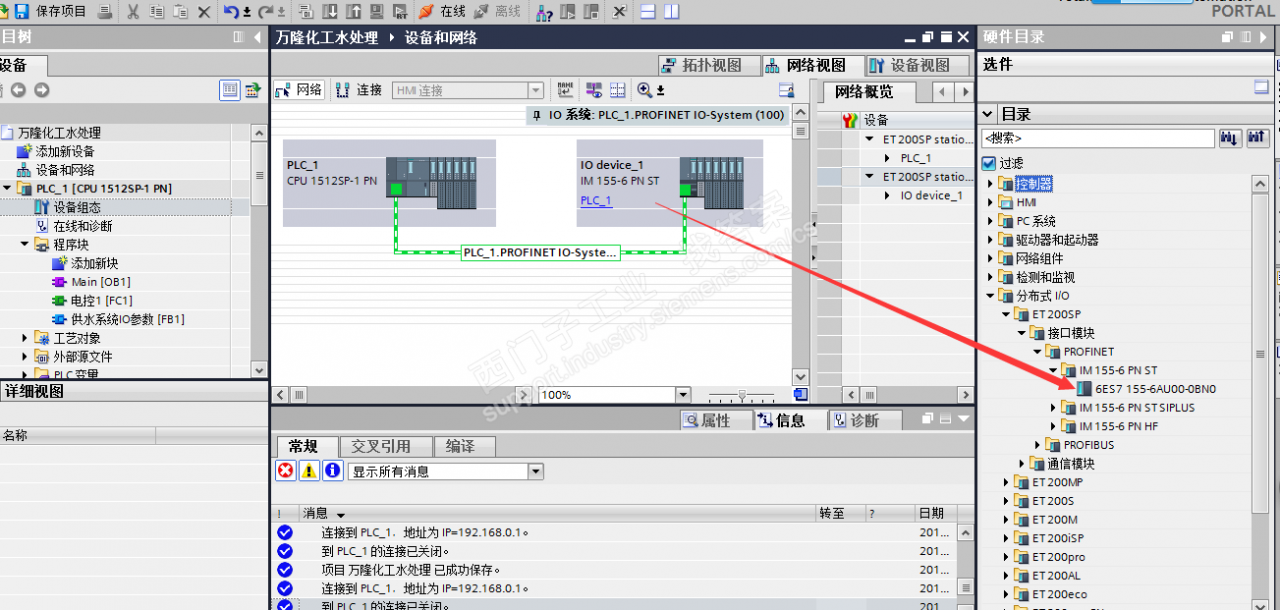This screenshot has width=1280, height=610.
Task: Open Main [OB1] program block
Action: coord(91,282)
